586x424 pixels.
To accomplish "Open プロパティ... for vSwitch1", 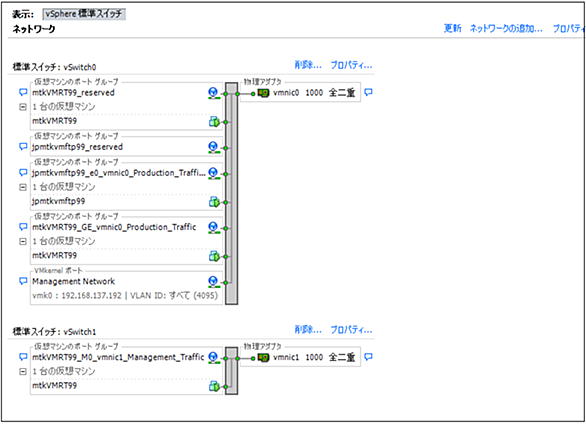I will [x=351, y=330].
